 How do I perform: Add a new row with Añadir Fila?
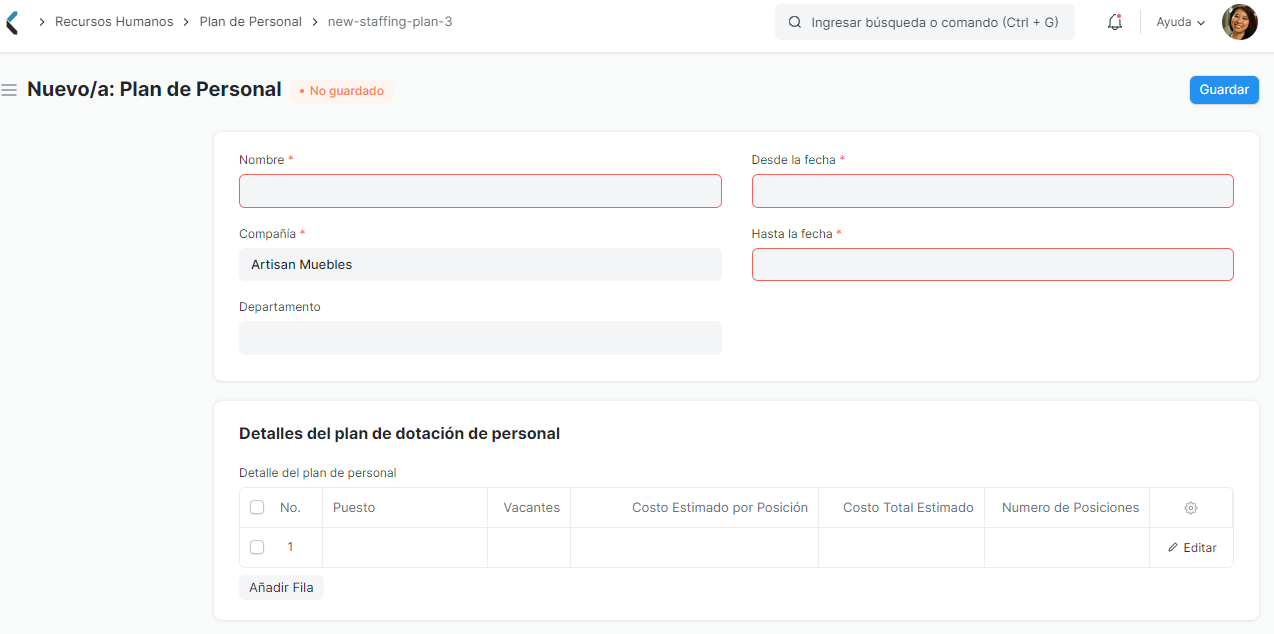tap(281, 587)
